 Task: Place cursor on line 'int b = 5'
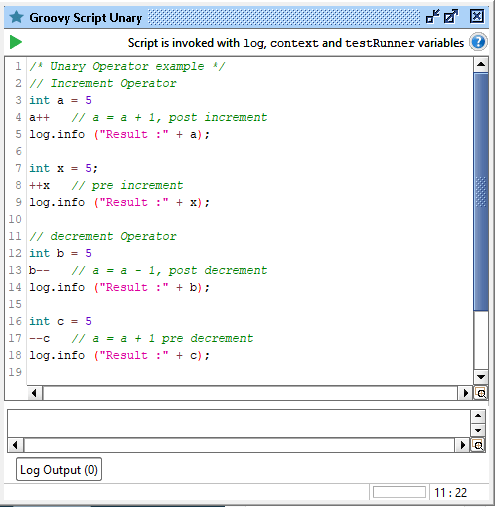click(x=60, y=253)
